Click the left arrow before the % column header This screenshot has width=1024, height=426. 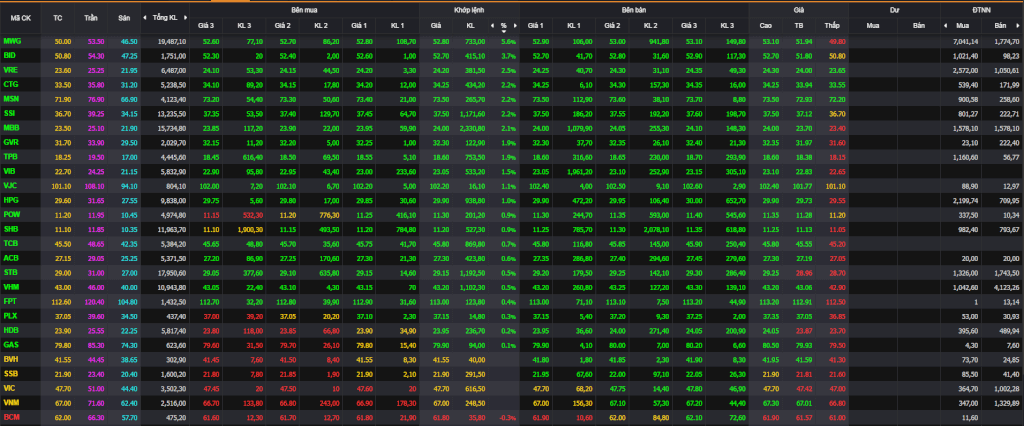click(492, 25)
